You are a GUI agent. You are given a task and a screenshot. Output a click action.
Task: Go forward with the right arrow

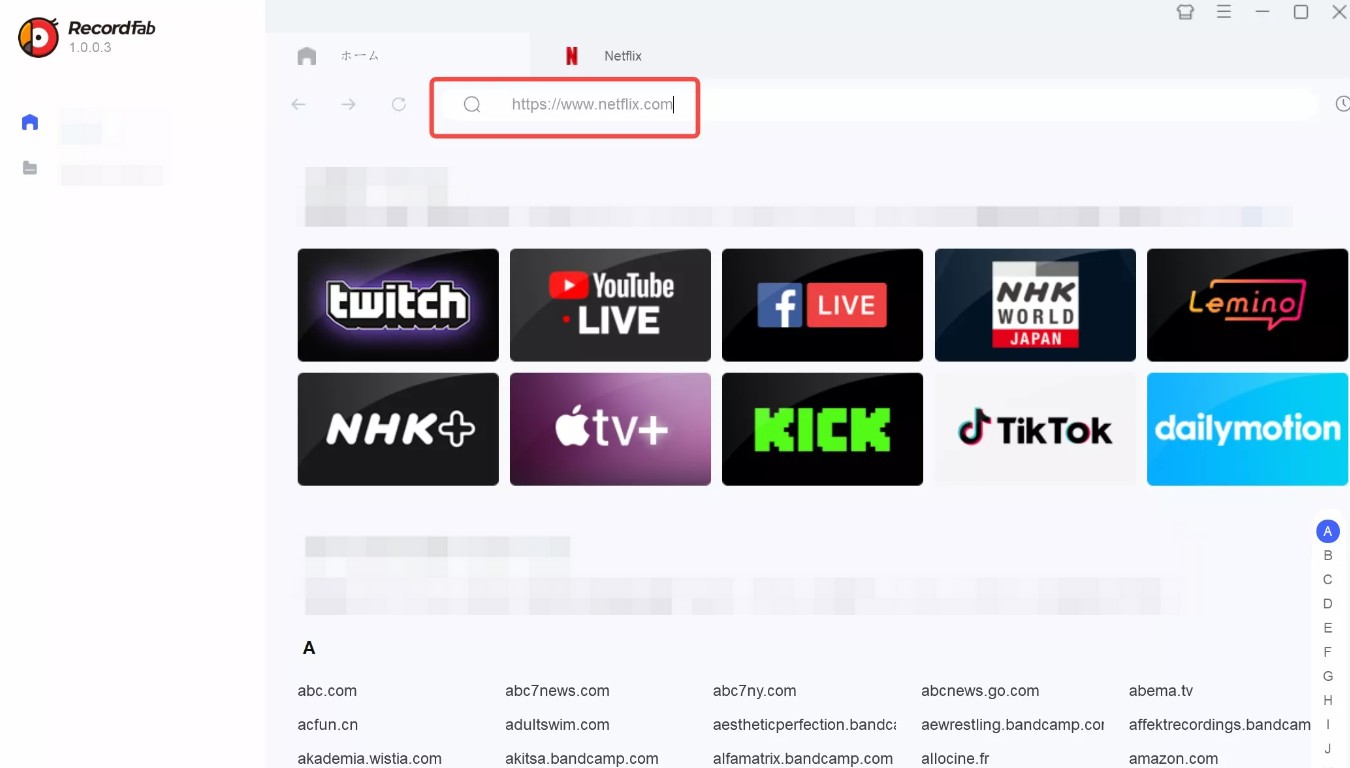point(348,104)
